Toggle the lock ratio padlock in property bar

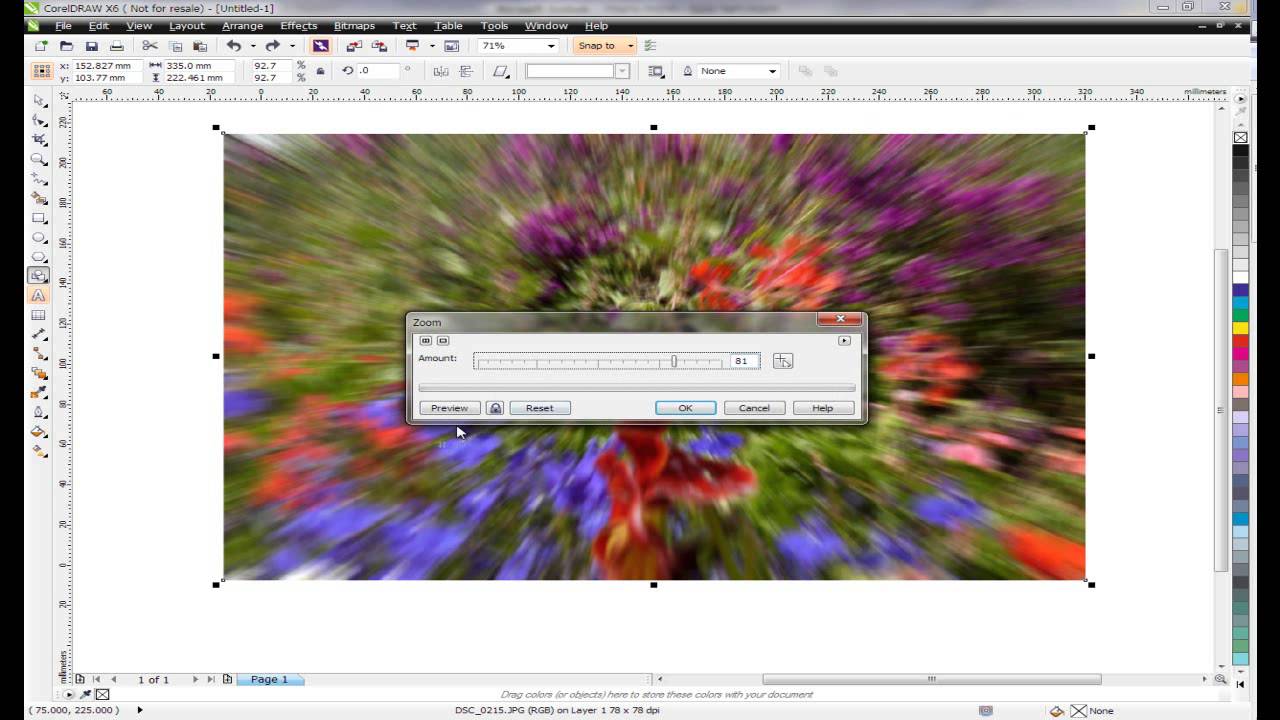click(320, 71)
